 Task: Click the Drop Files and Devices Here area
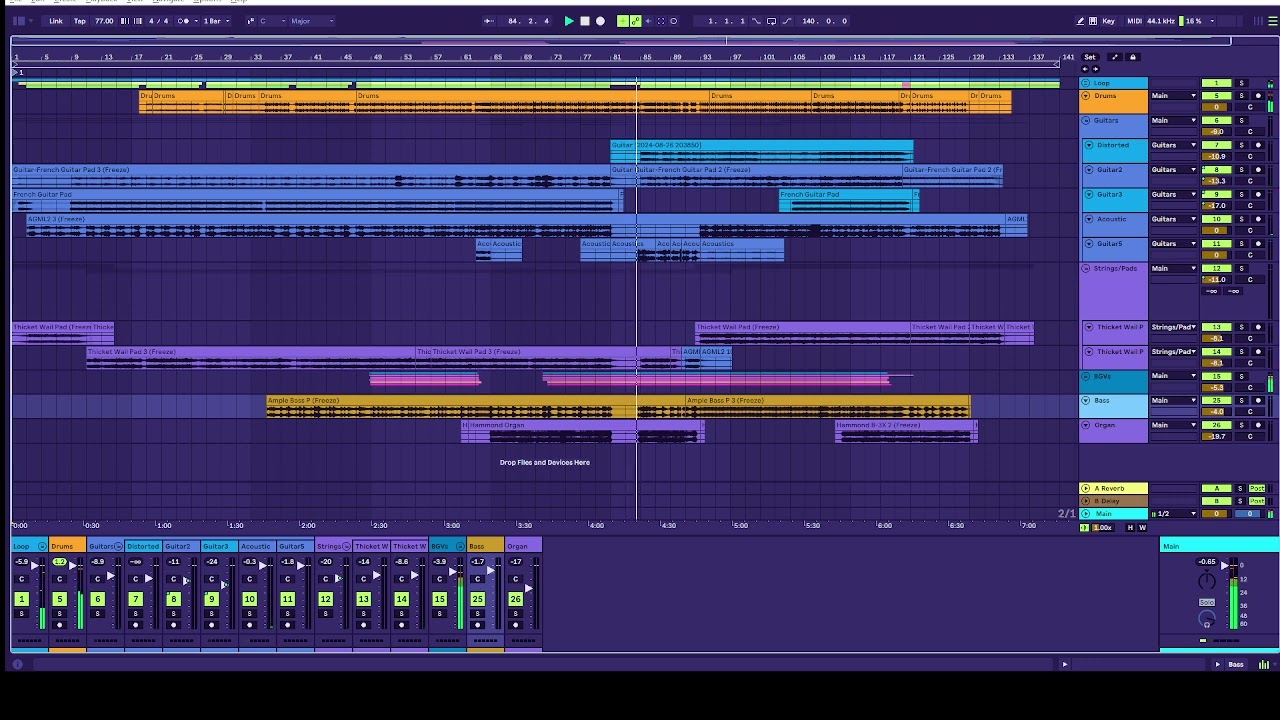coord(545,462)
